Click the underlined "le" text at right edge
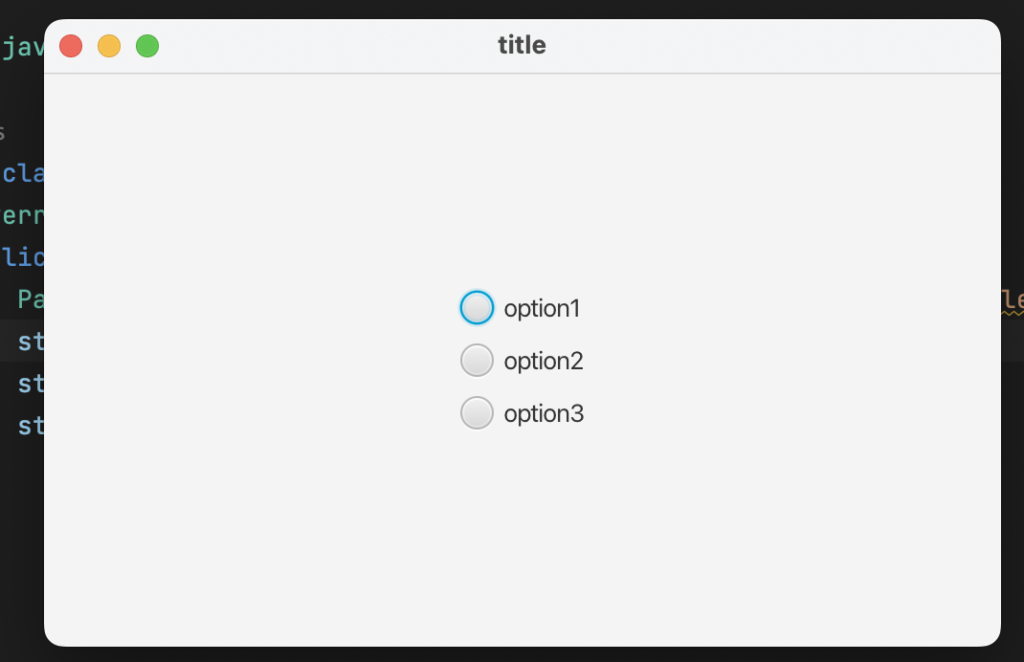1024x662 pixels. coord(1012,299)
